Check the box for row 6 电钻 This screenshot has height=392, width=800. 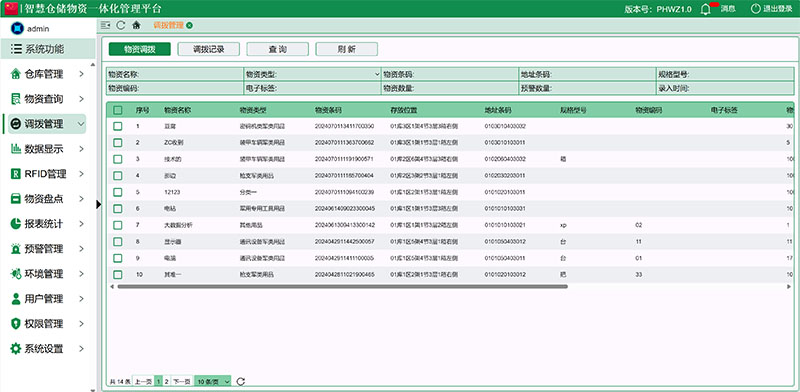(x=118, y=209)
